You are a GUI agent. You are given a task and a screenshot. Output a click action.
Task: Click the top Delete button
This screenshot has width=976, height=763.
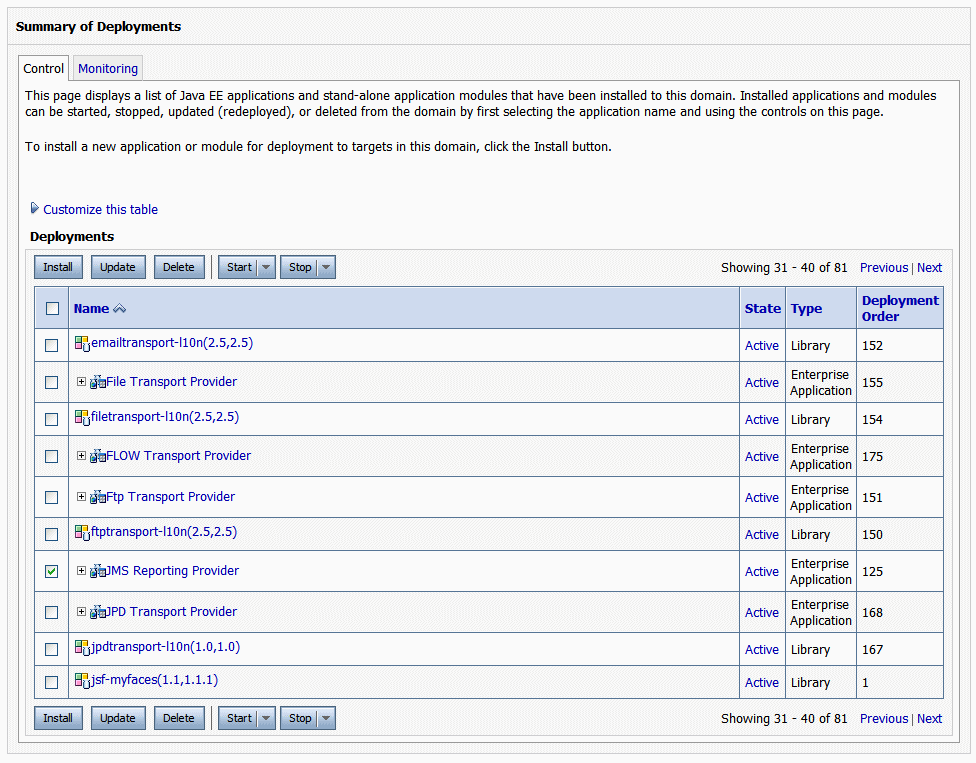tap(179, 267)
